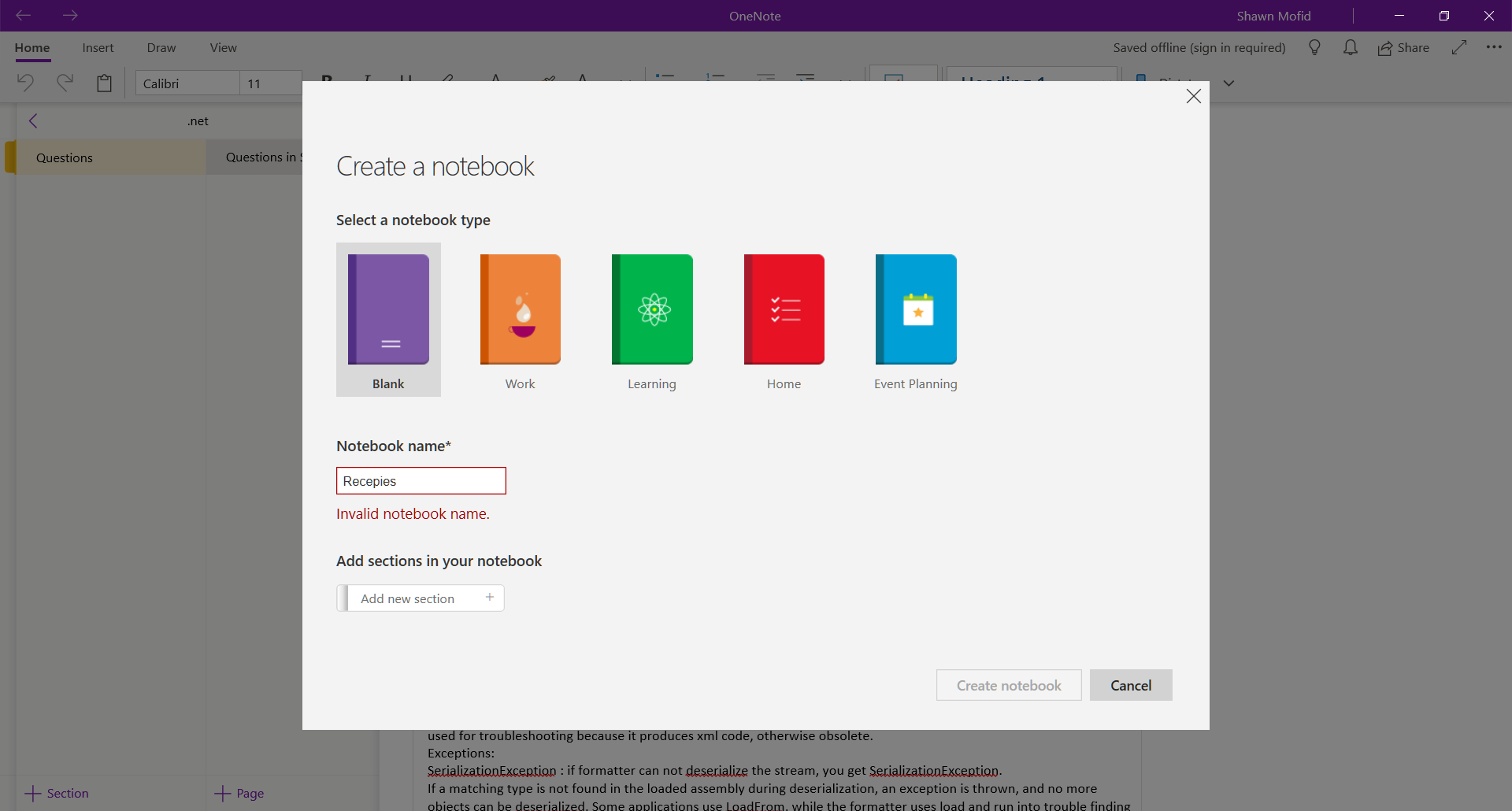1512x811 pixels.
Task: Click the title bar forward arrow
Action: point(70,15)
